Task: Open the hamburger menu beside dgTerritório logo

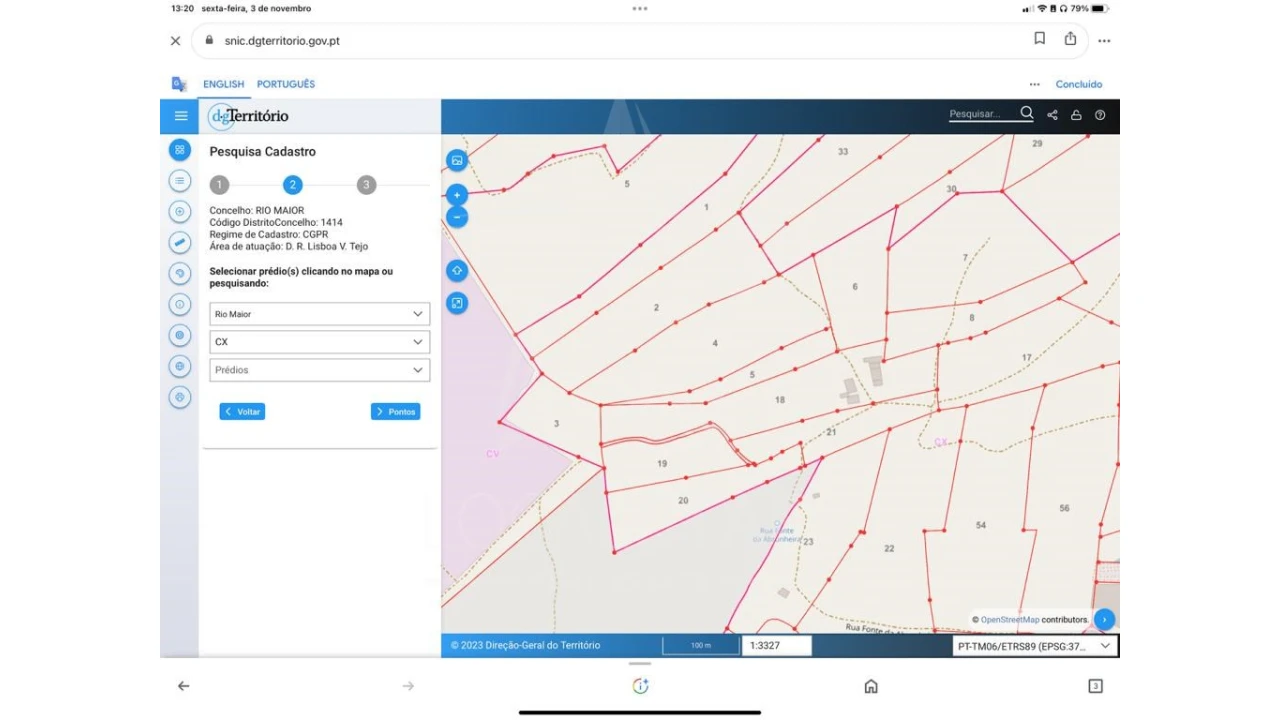Action: pos(181,116)
